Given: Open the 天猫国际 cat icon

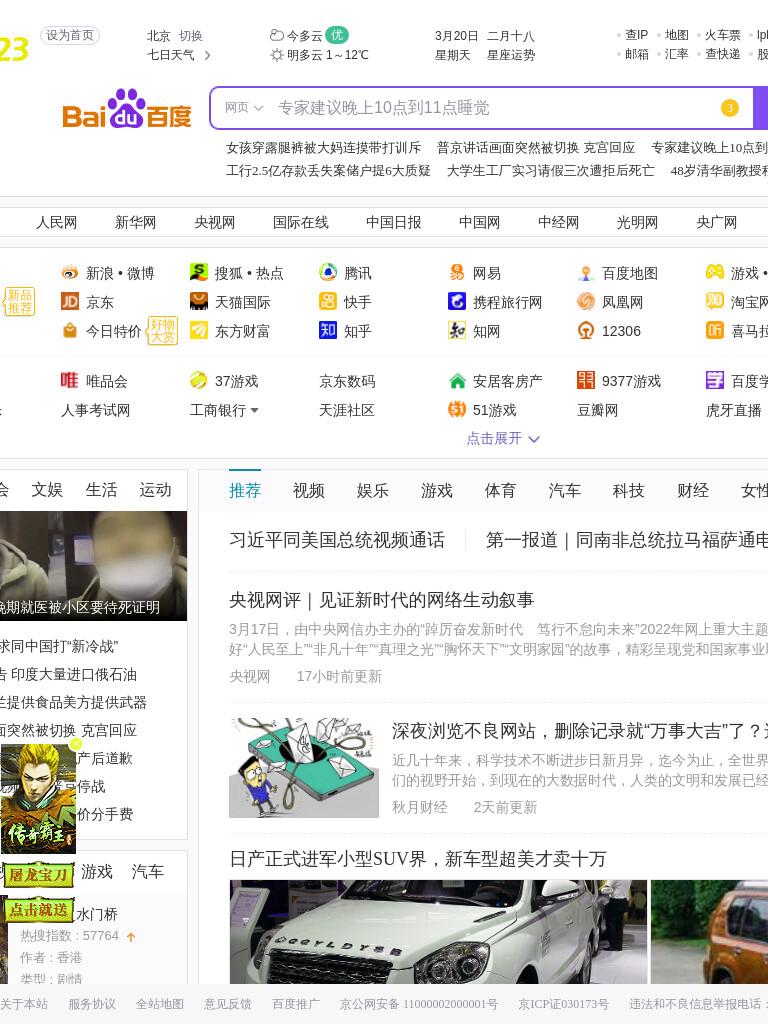Looking at the screenshot, I should click(199, 301).
